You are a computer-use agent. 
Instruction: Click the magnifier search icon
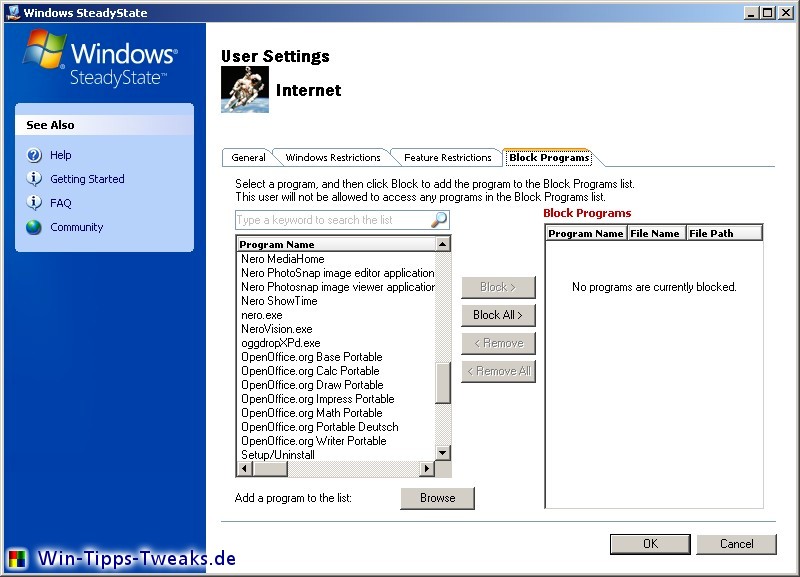pos(439,220)
